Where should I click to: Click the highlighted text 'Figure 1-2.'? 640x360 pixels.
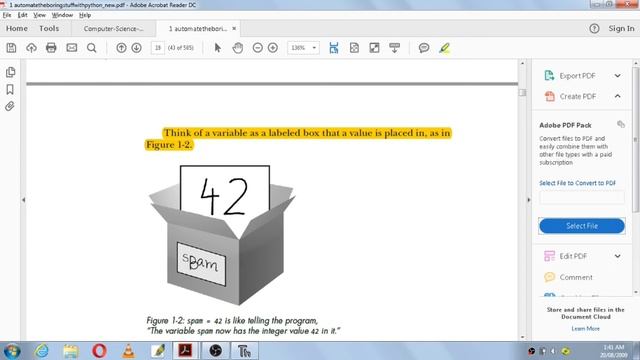coord(169,145)
